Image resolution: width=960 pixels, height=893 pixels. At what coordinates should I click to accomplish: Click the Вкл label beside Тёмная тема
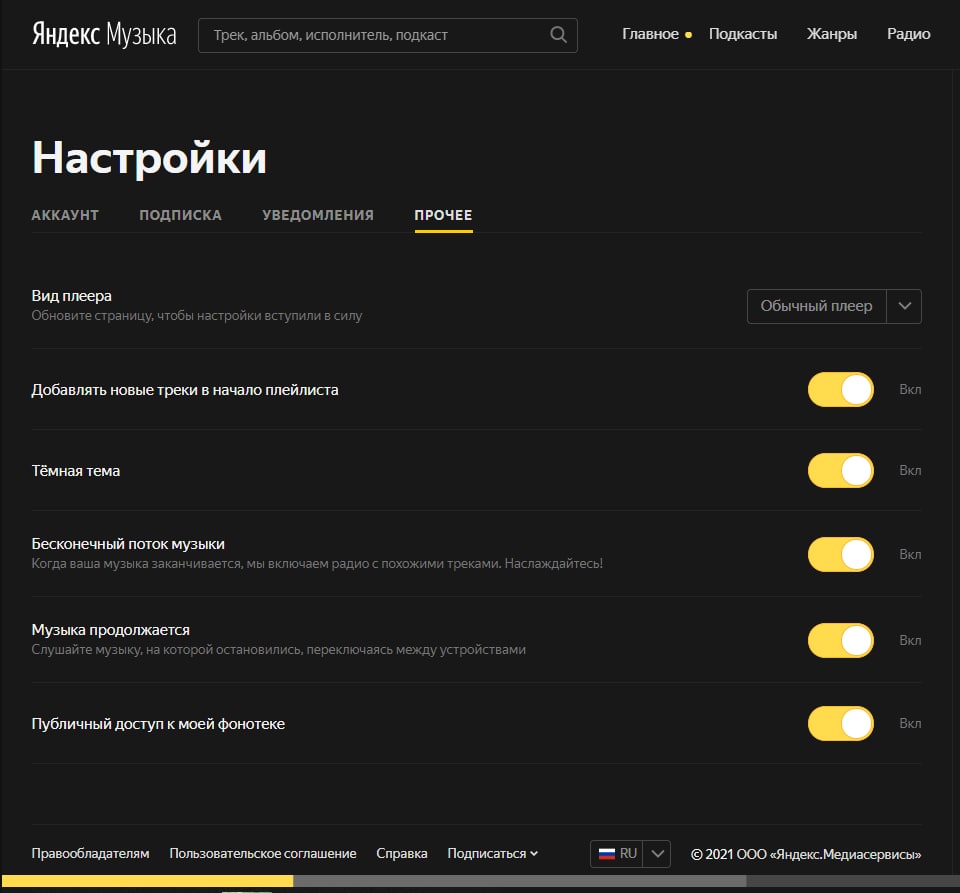point(910,471)
